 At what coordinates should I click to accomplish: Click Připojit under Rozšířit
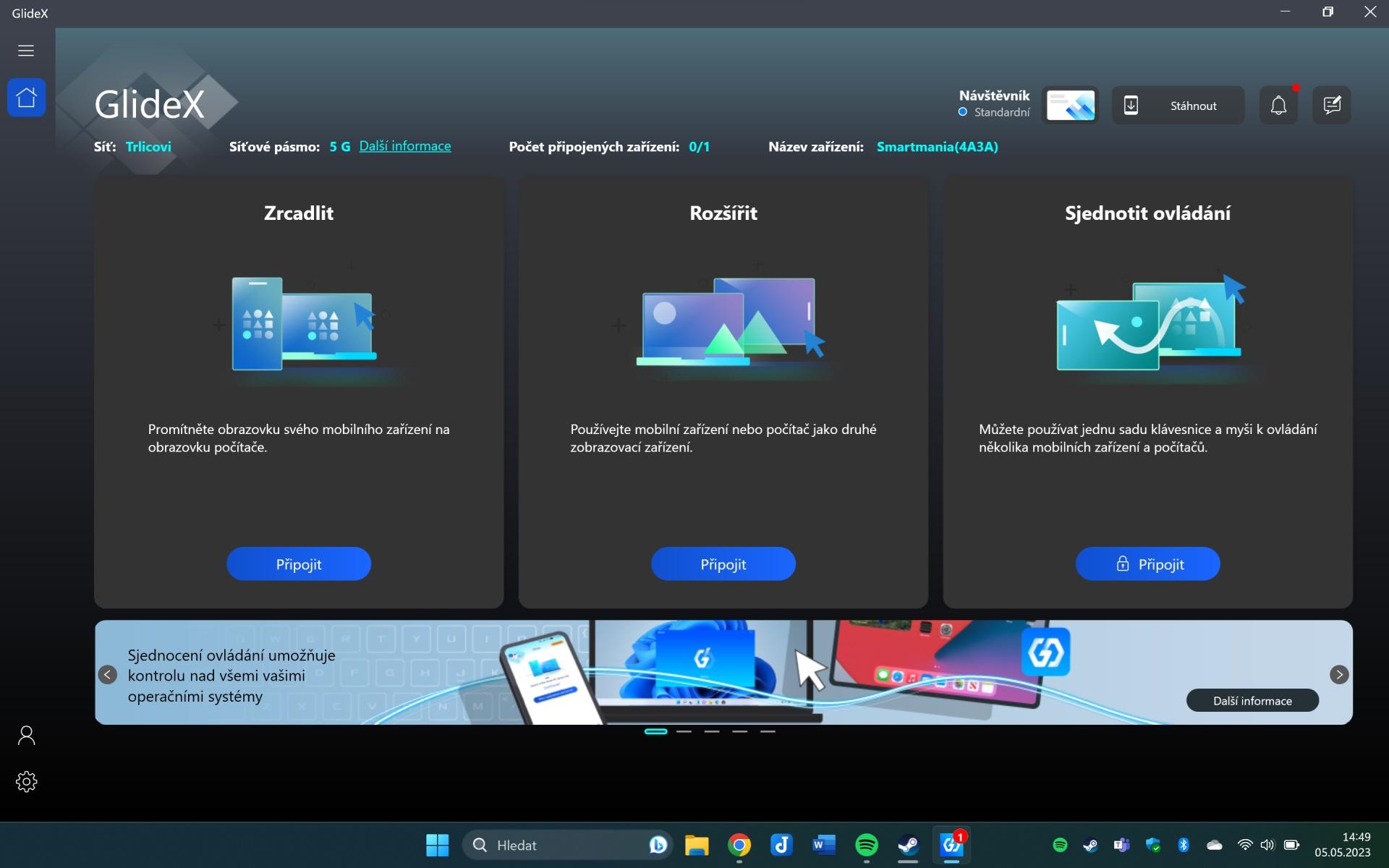[723, 563]
